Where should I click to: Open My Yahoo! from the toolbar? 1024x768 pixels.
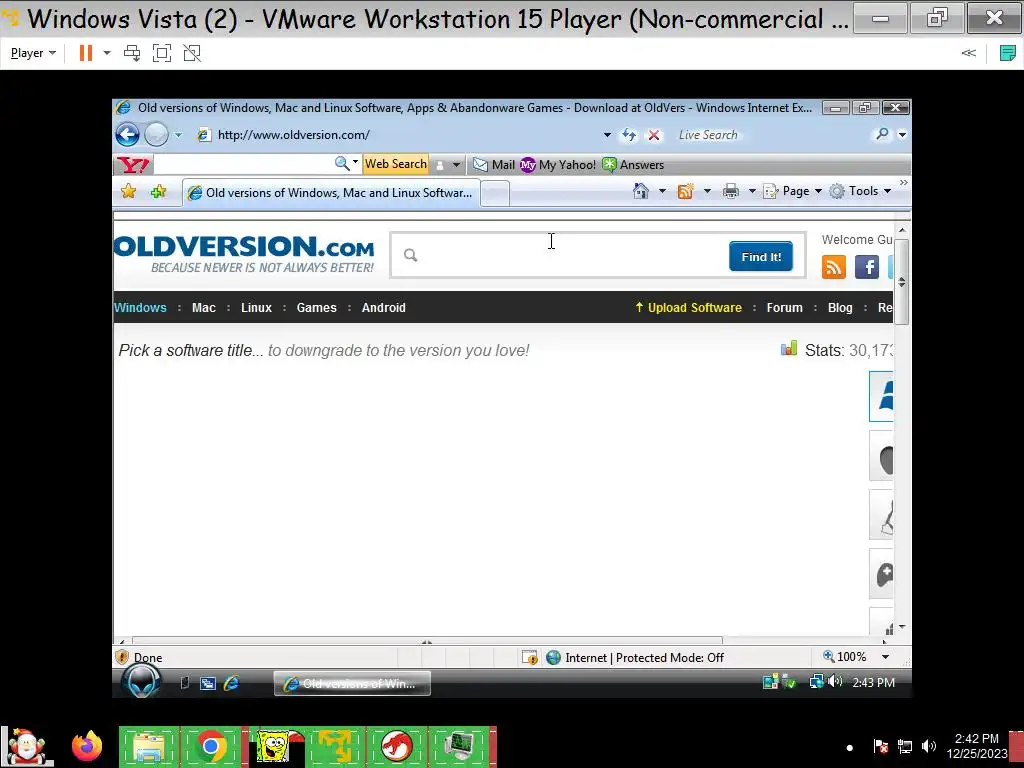[558, 165]
